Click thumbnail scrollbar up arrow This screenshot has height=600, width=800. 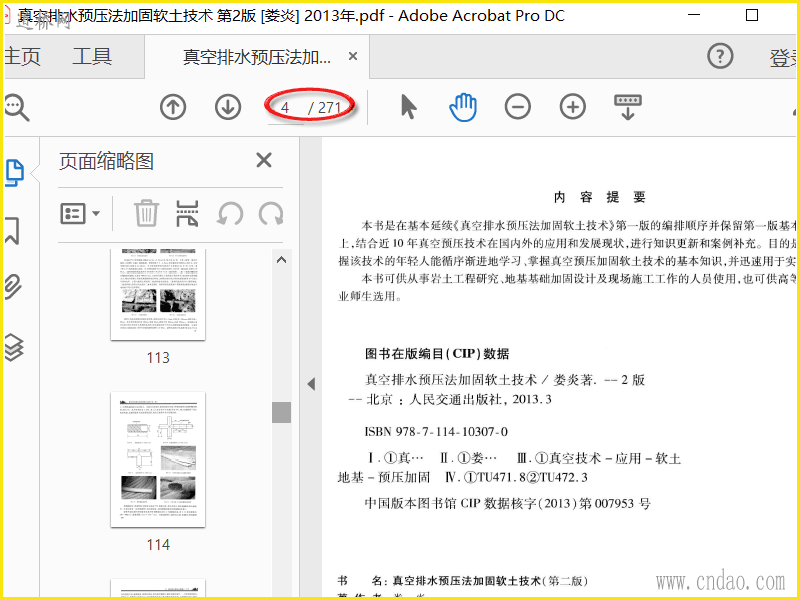281,260
